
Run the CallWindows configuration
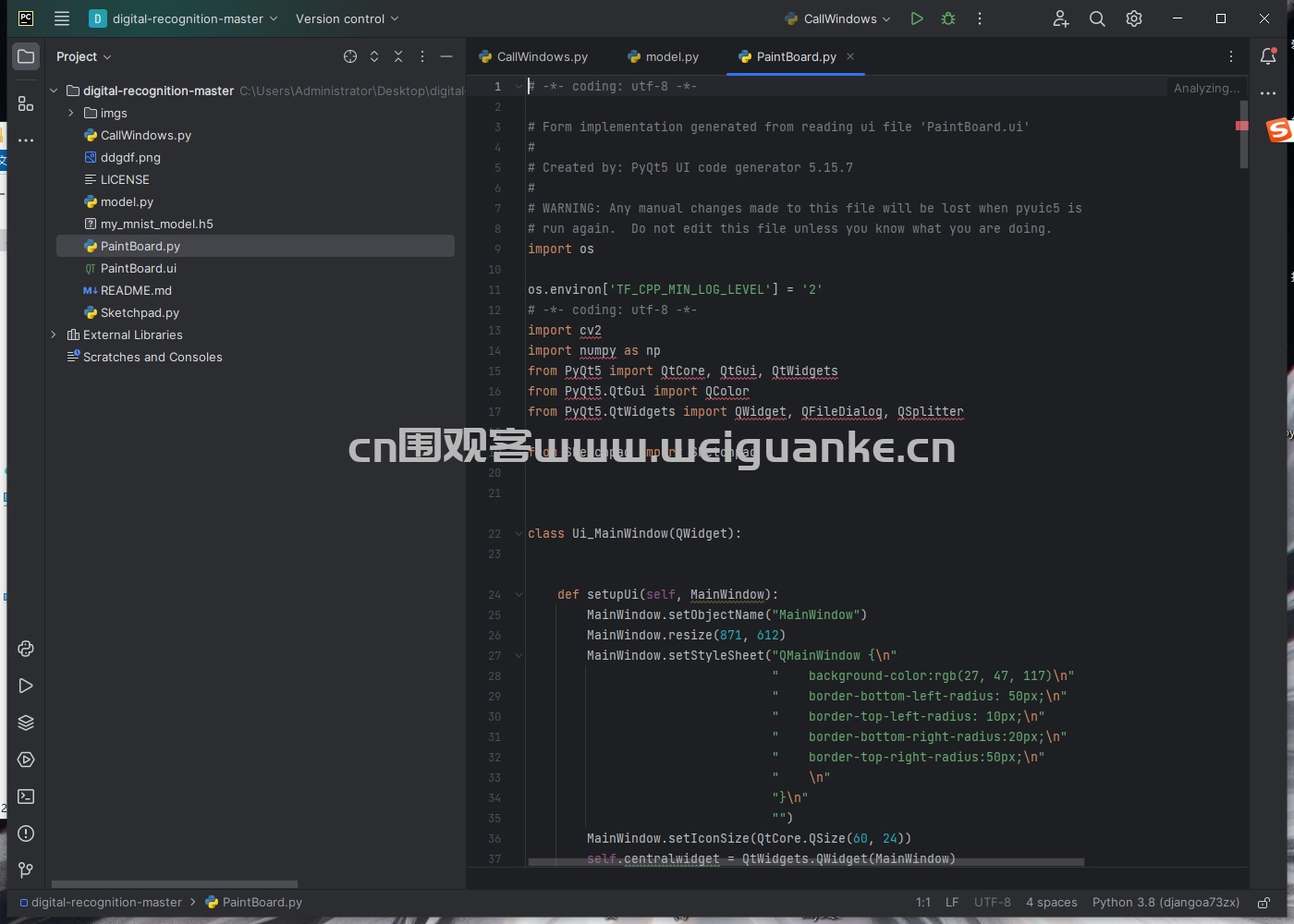(916, 18)
